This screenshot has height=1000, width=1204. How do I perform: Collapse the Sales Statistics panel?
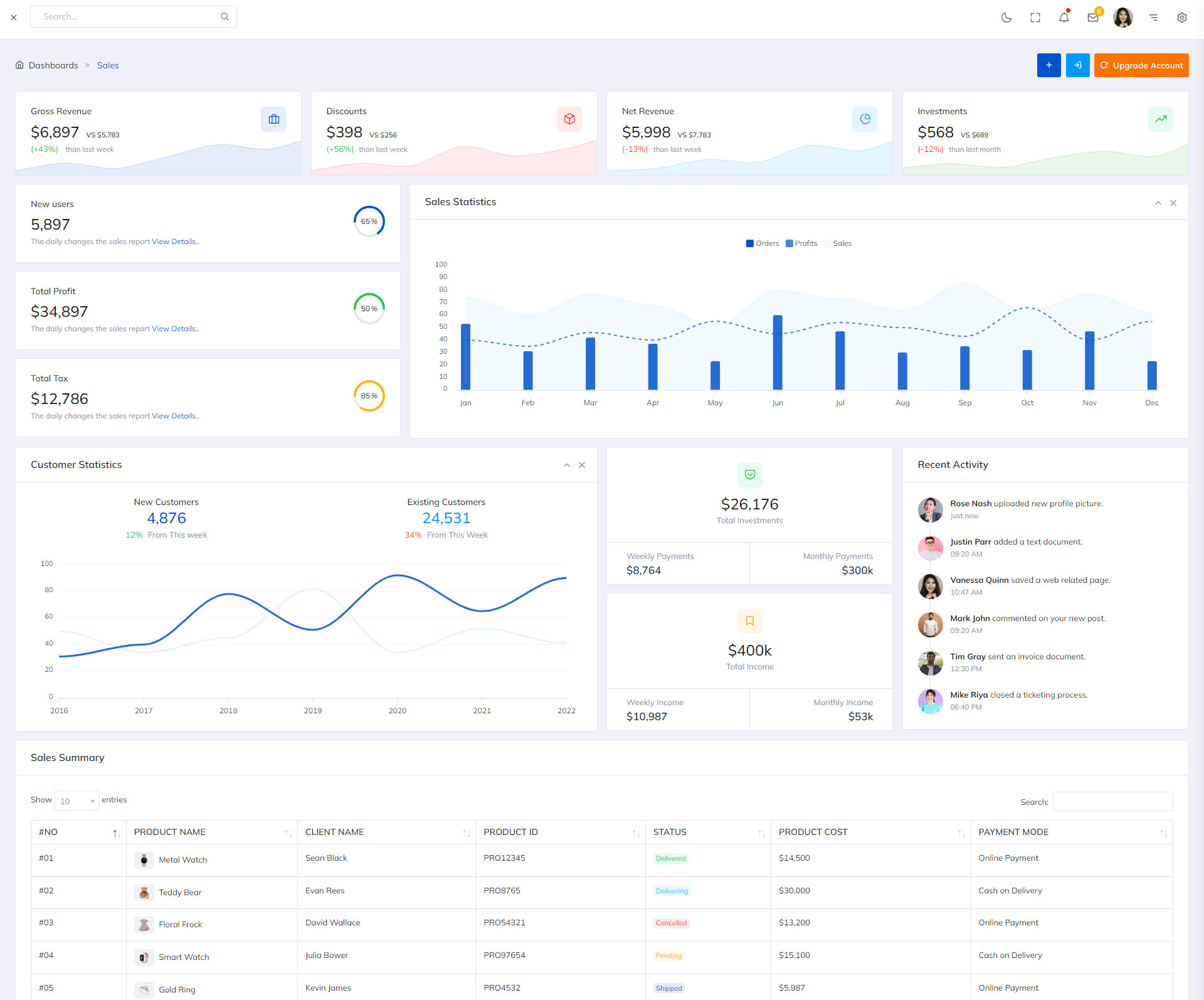click(1158, 203)
